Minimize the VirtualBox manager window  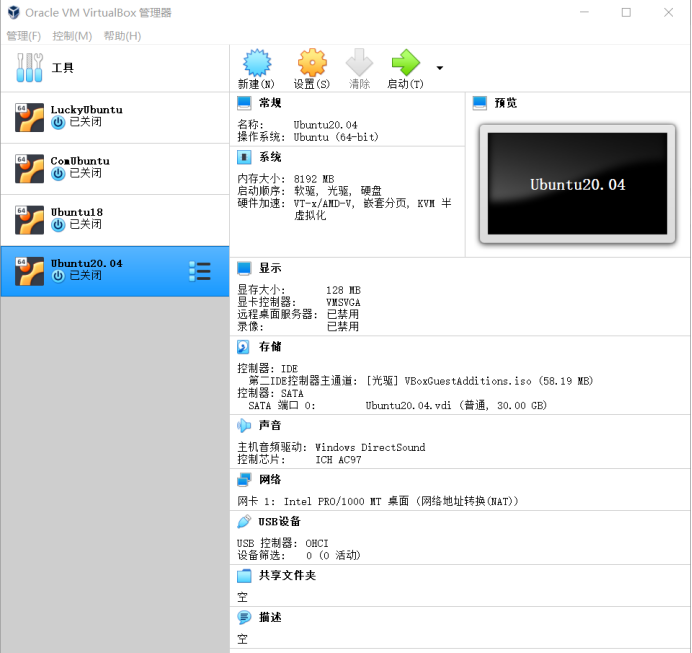(x=584, y=12)
